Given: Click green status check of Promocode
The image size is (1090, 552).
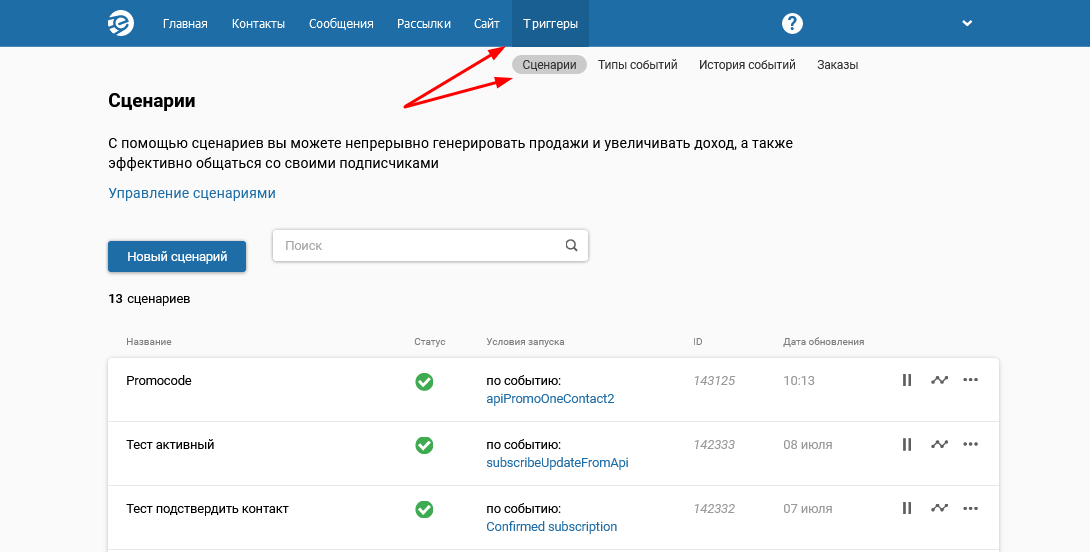Looking at the screenshot, I should coord(424,382).
